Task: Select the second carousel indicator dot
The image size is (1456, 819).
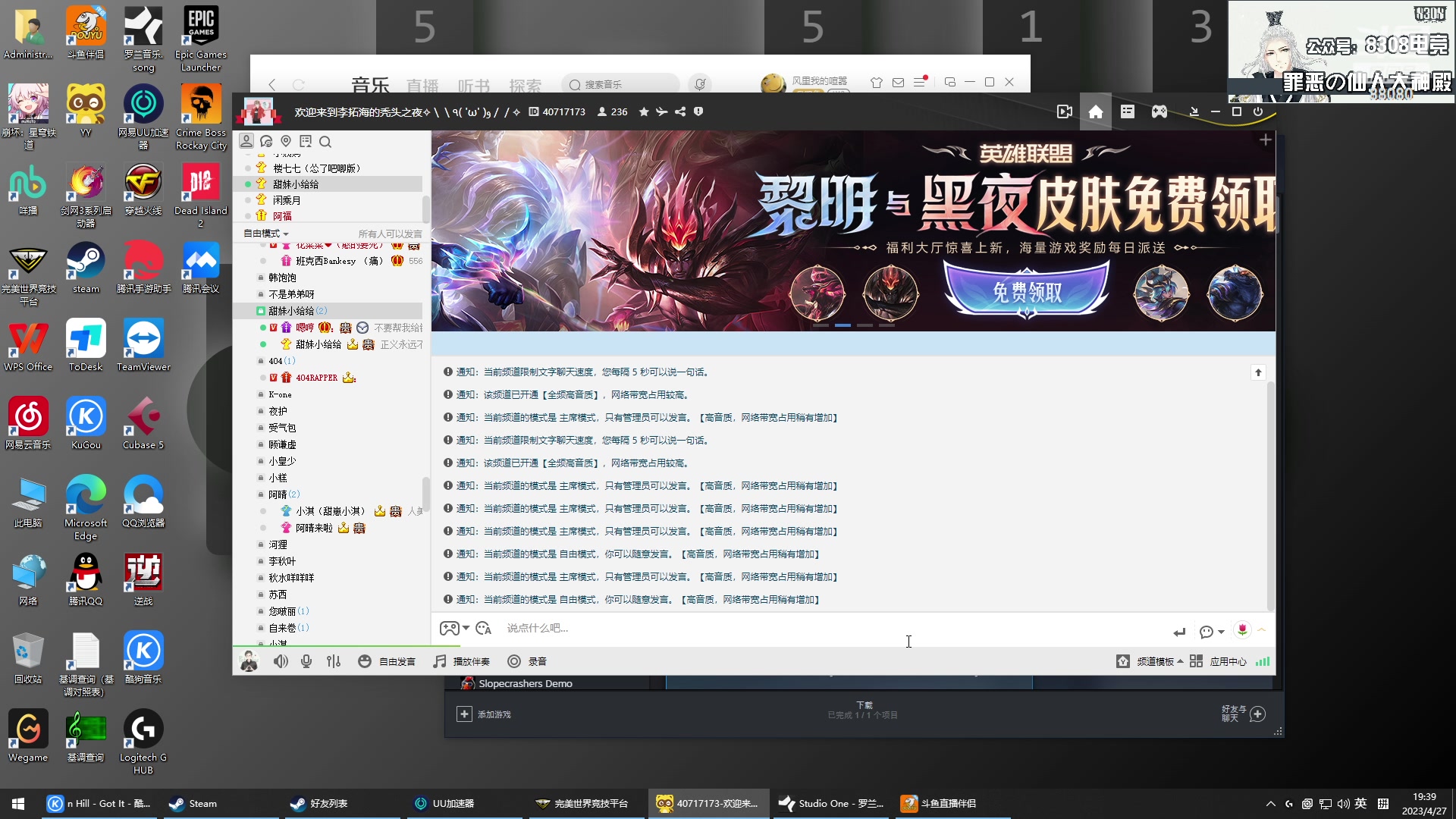Action: pyautogui.click(x=843, y=325)
